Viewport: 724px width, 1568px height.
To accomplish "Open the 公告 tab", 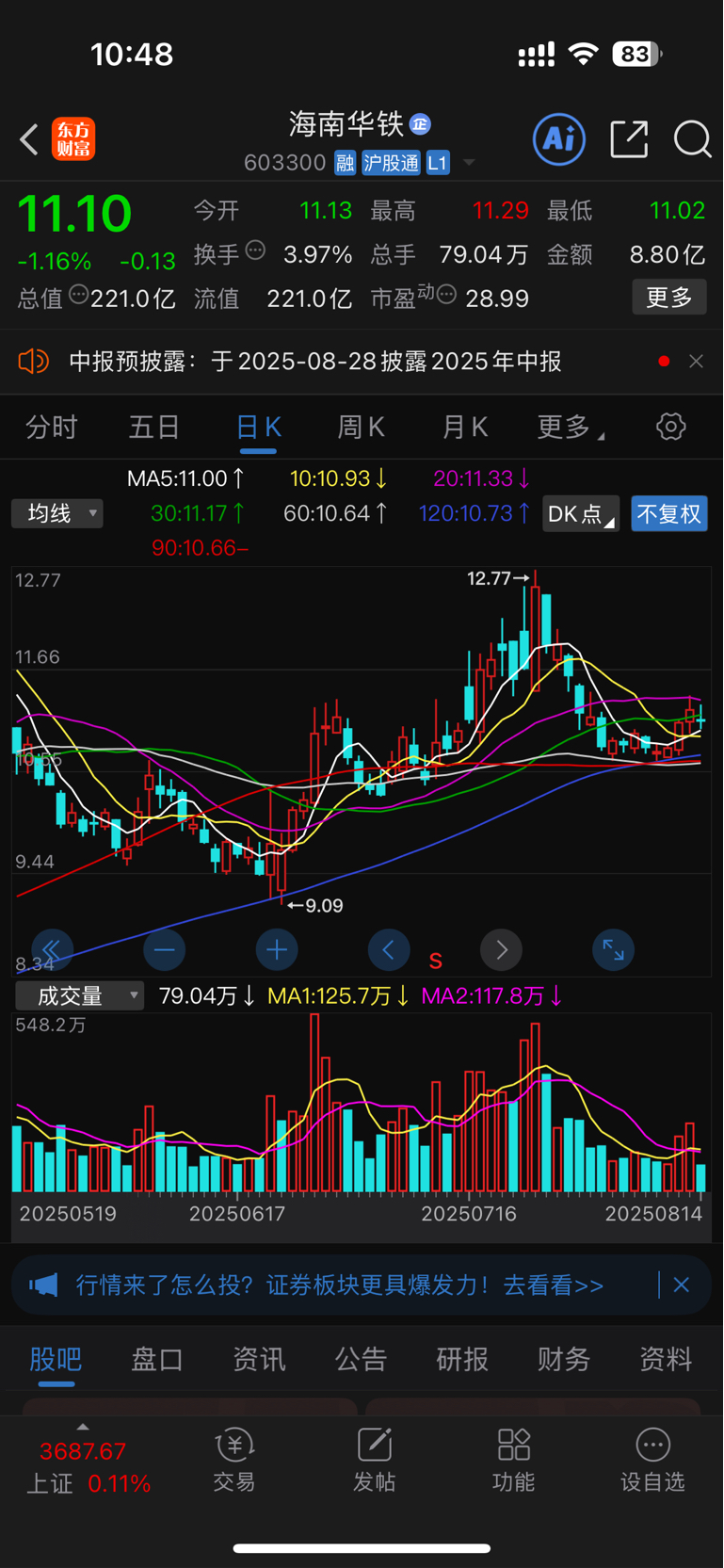I will 361,1359.
